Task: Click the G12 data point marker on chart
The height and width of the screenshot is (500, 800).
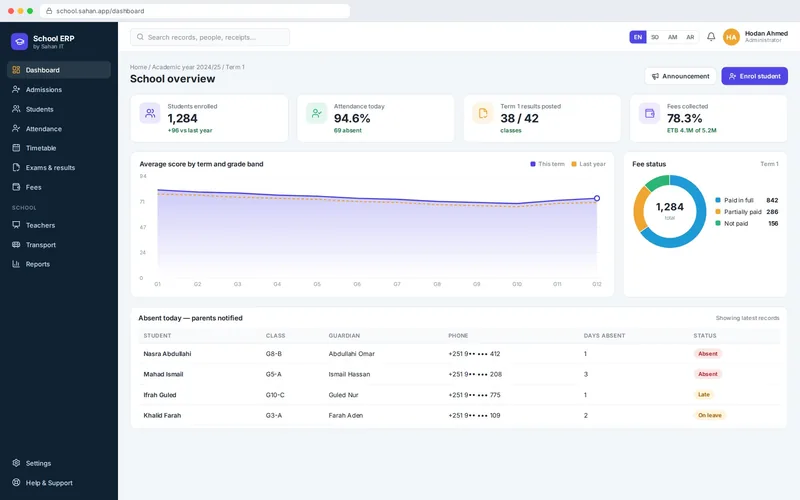Action: 597,198
